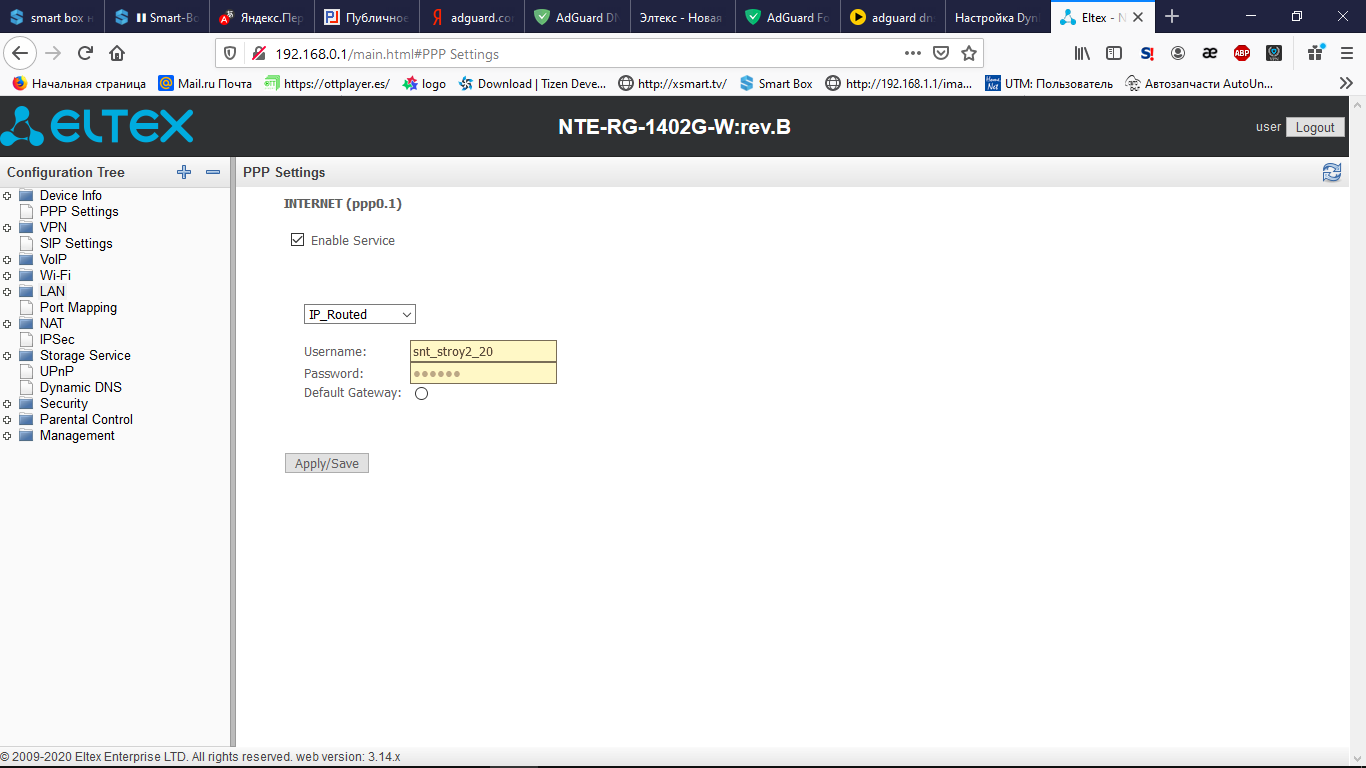Open the Firefox account icon
Viewport: 1366px width, 768px height.
[x=1178, y=53]
